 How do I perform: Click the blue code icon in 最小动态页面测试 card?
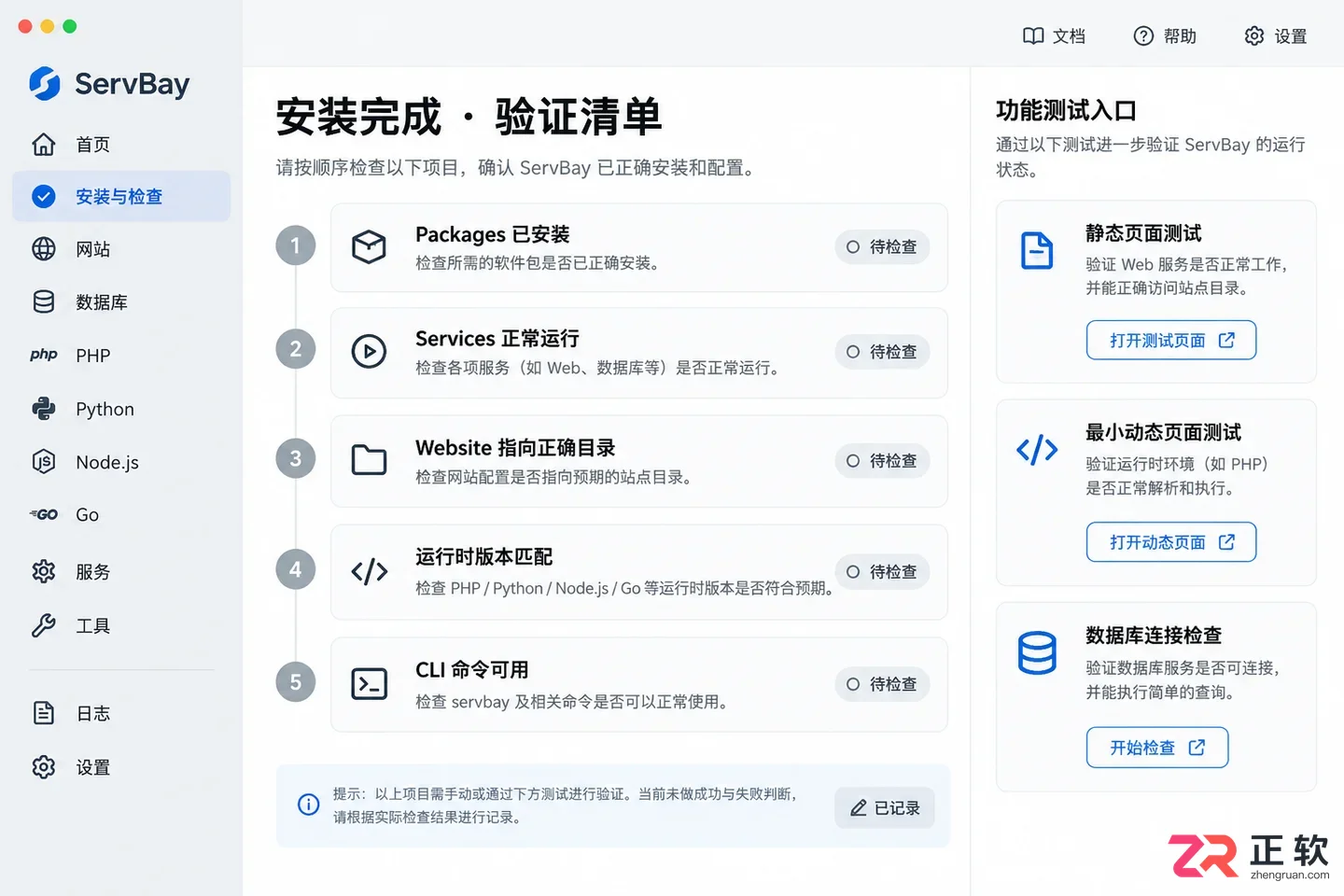pyautogui.click(x=1037, y=450)
